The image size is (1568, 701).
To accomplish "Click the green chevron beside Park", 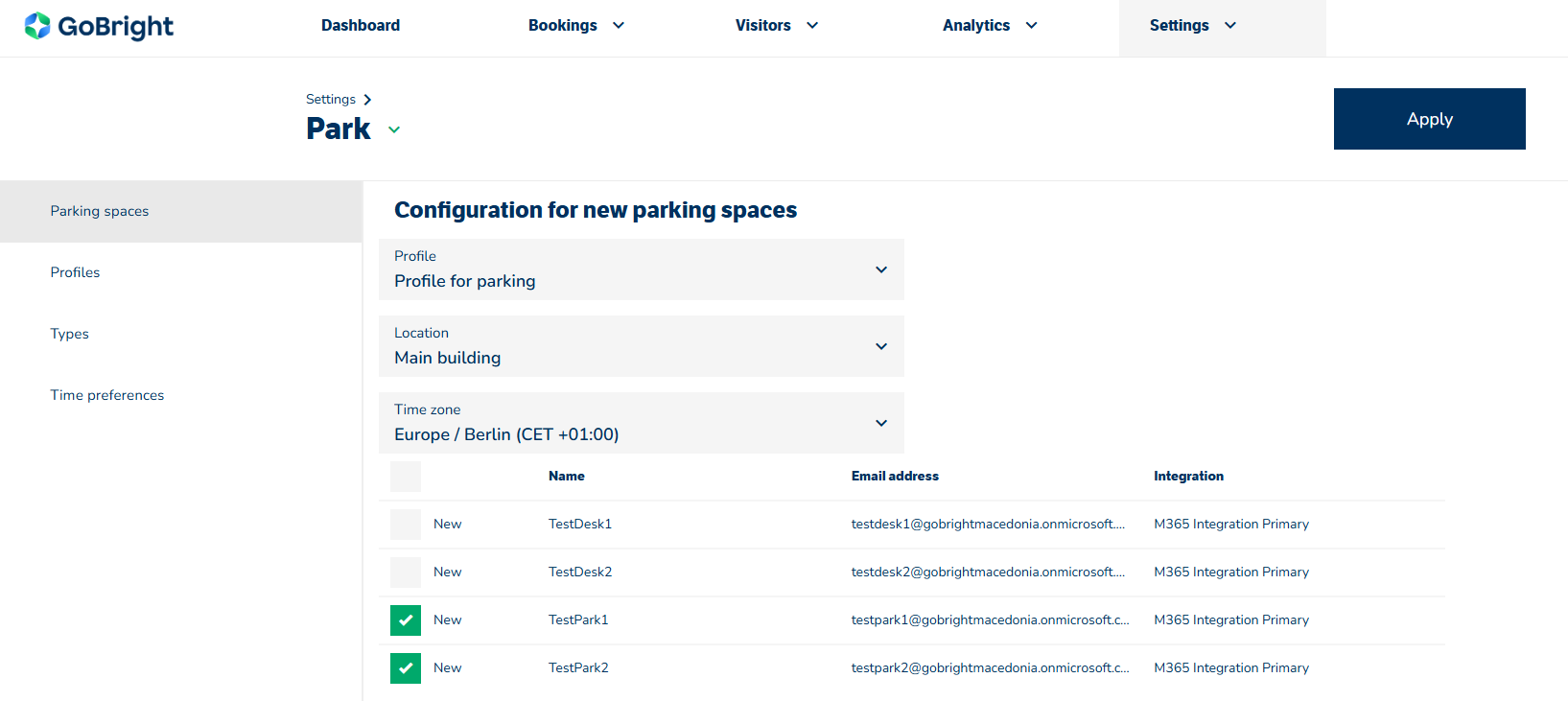I will tap(394, 129).
